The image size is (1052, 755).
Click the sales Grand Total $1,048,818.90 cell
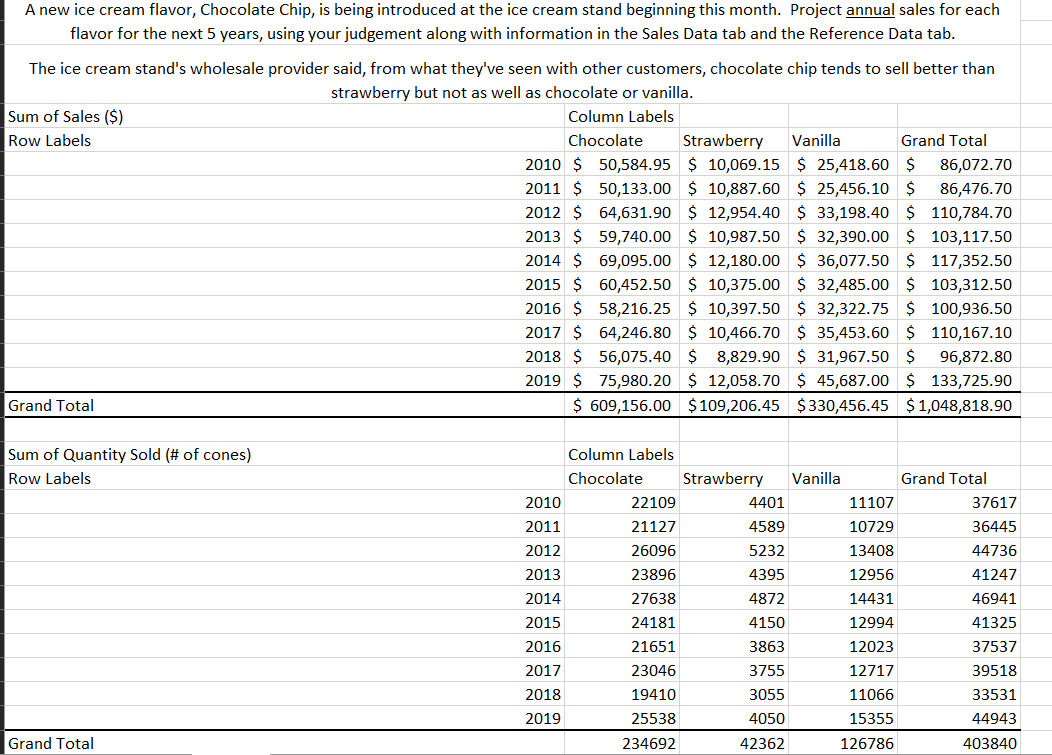pos(959,405)
